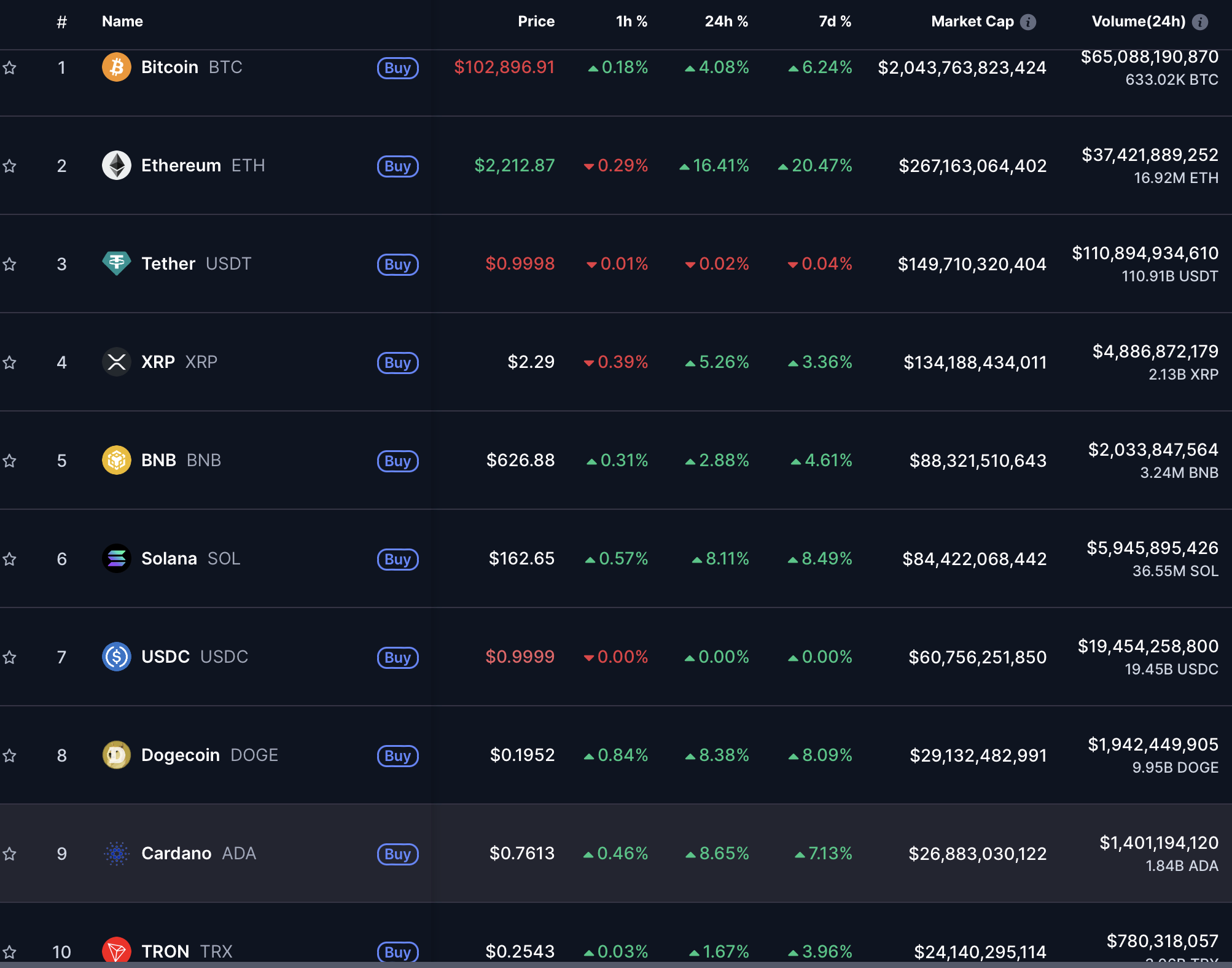Click the Cardano logo icon

(116, 853)
